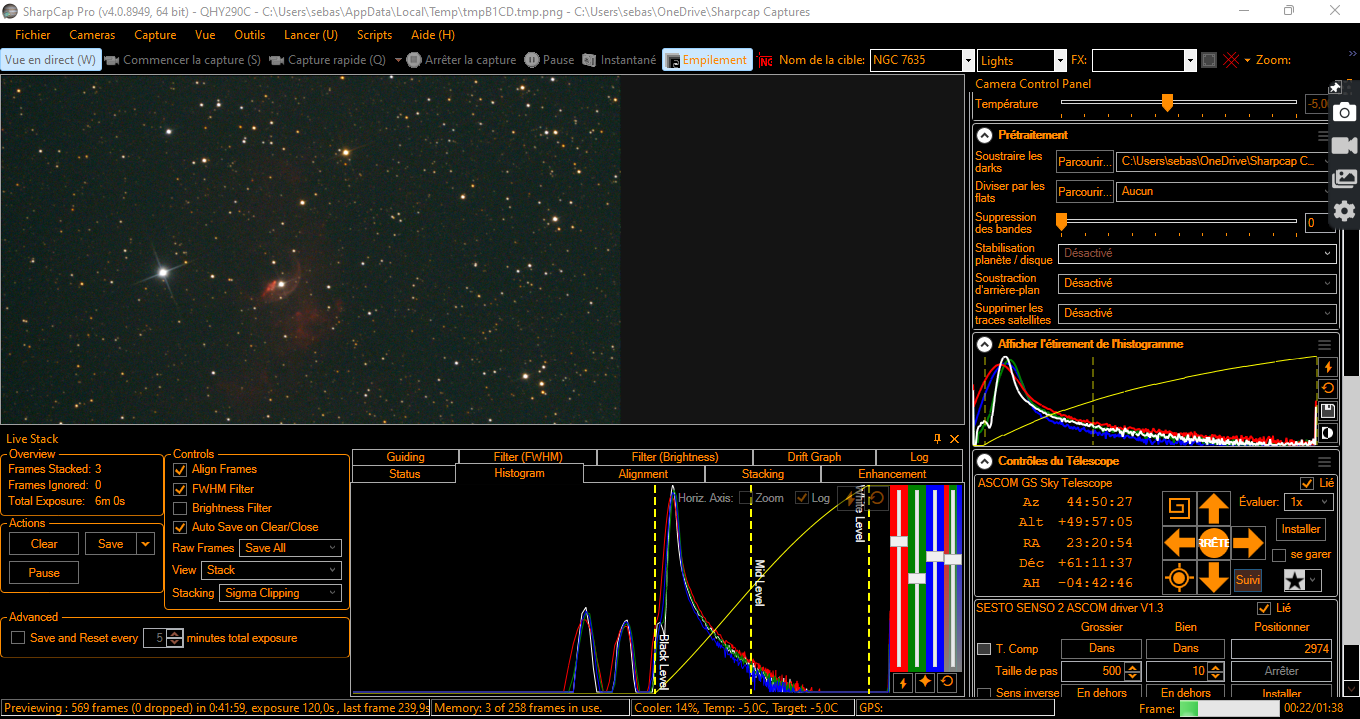This screenshot has height=719, width=1360.
Task: Click the Live Stack Pause button
Action: (x=44, y=573)
